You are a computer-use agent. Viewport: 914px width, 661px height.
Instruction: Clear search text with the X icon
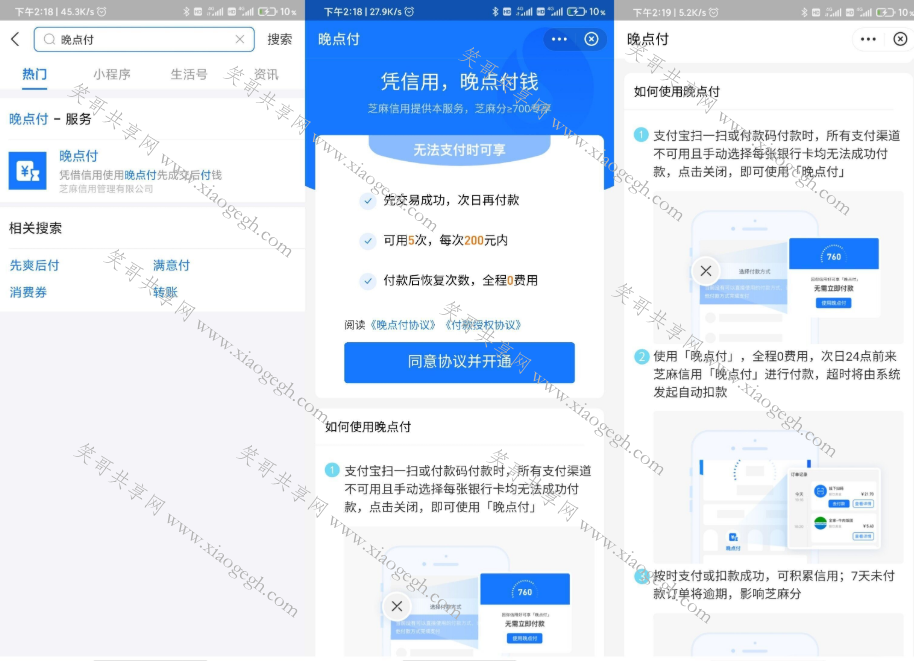pos(240,39)
